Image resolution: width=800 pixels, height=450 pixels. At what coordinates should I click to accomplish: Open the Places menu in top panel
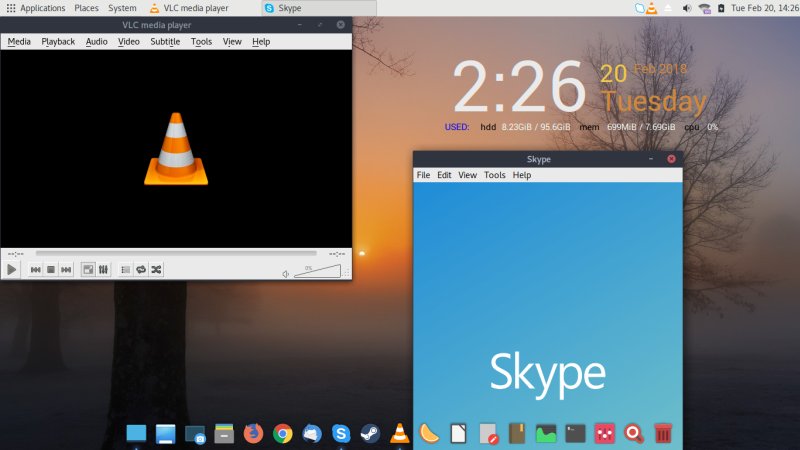pyautogui.click(x=86, y=8)
